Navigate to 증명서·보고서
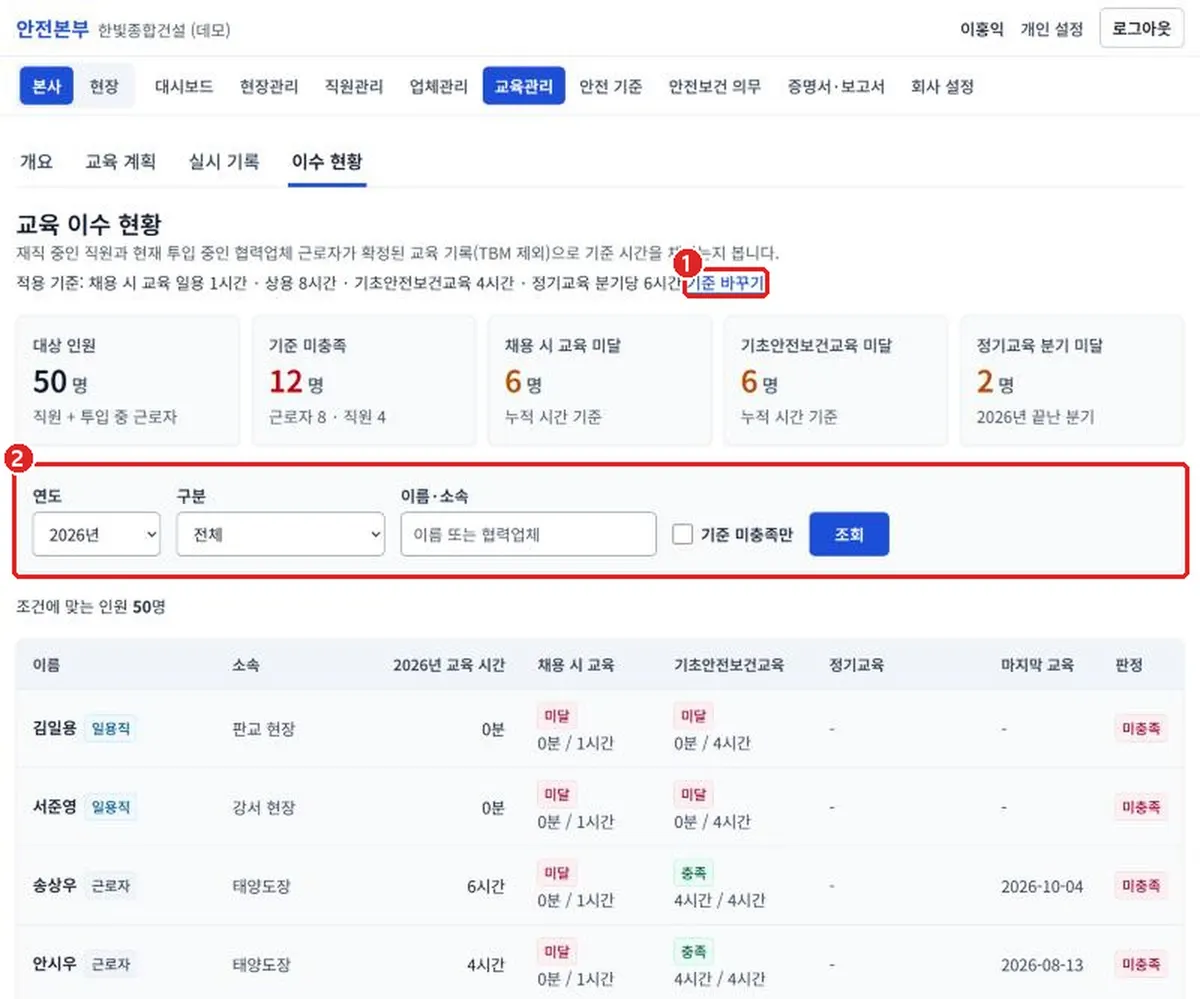 836,87
